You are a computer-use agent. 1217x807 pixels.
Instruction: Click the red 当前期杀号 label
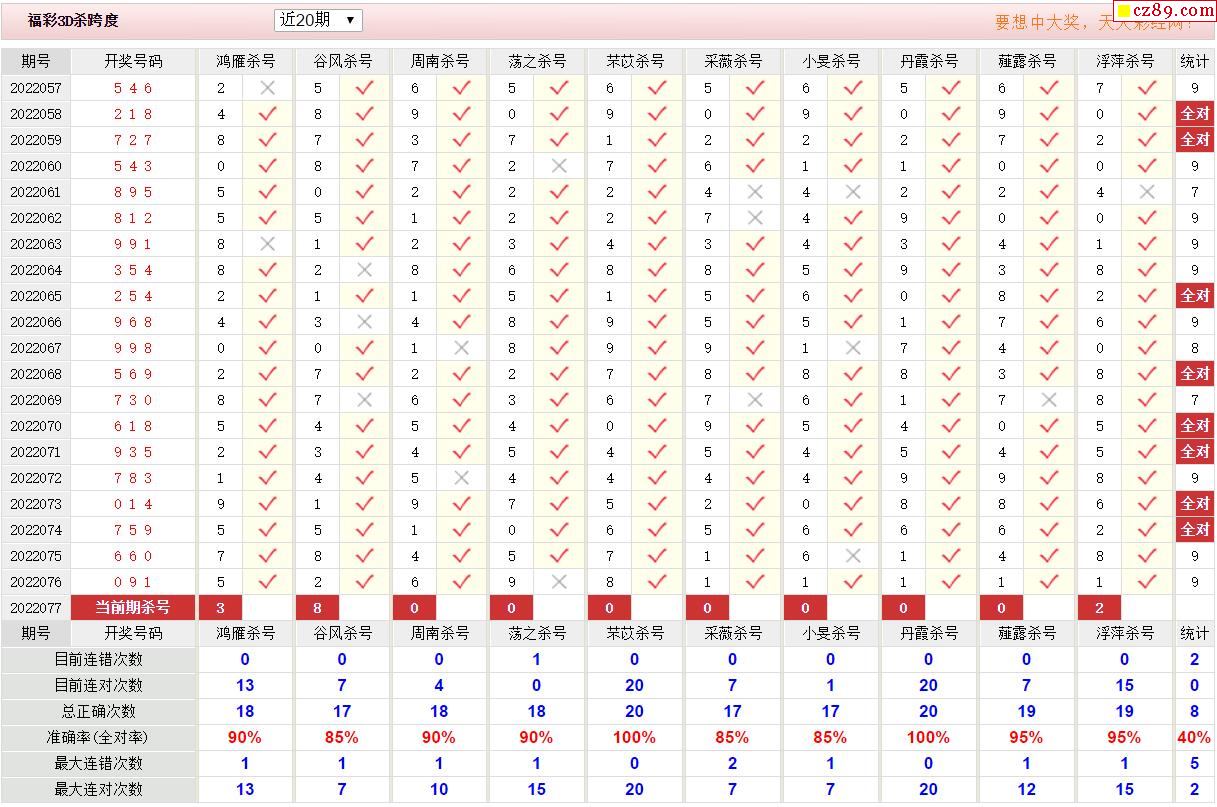point(133,607)
